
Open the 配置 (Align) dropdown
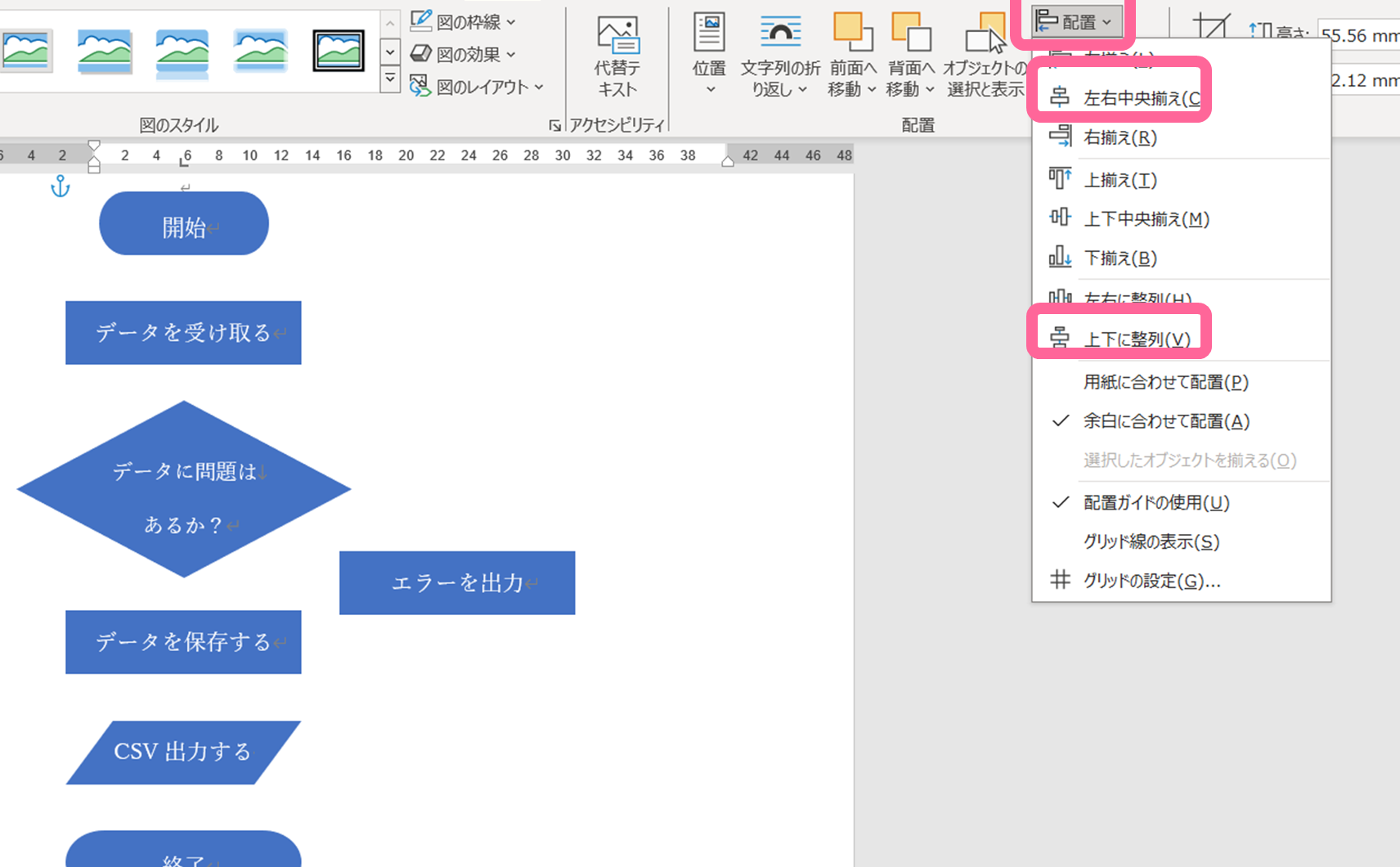(1078, 22)
